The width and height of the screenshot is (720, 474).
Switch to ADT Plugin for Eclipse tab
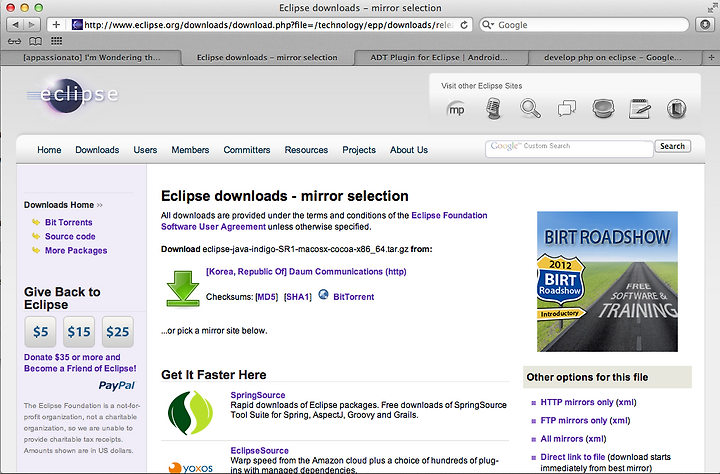(439, 57)
